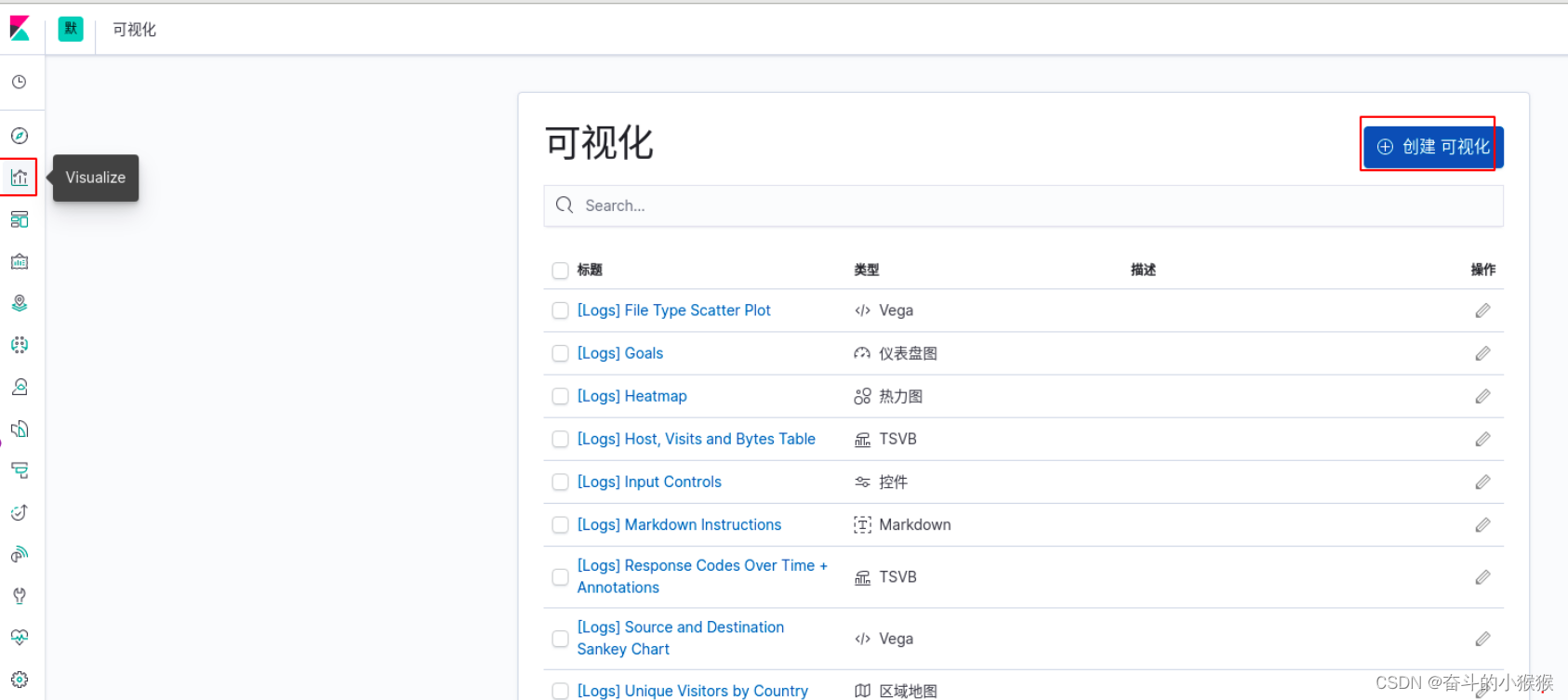Open Canvas icon in sidebar

pos(20,261)
